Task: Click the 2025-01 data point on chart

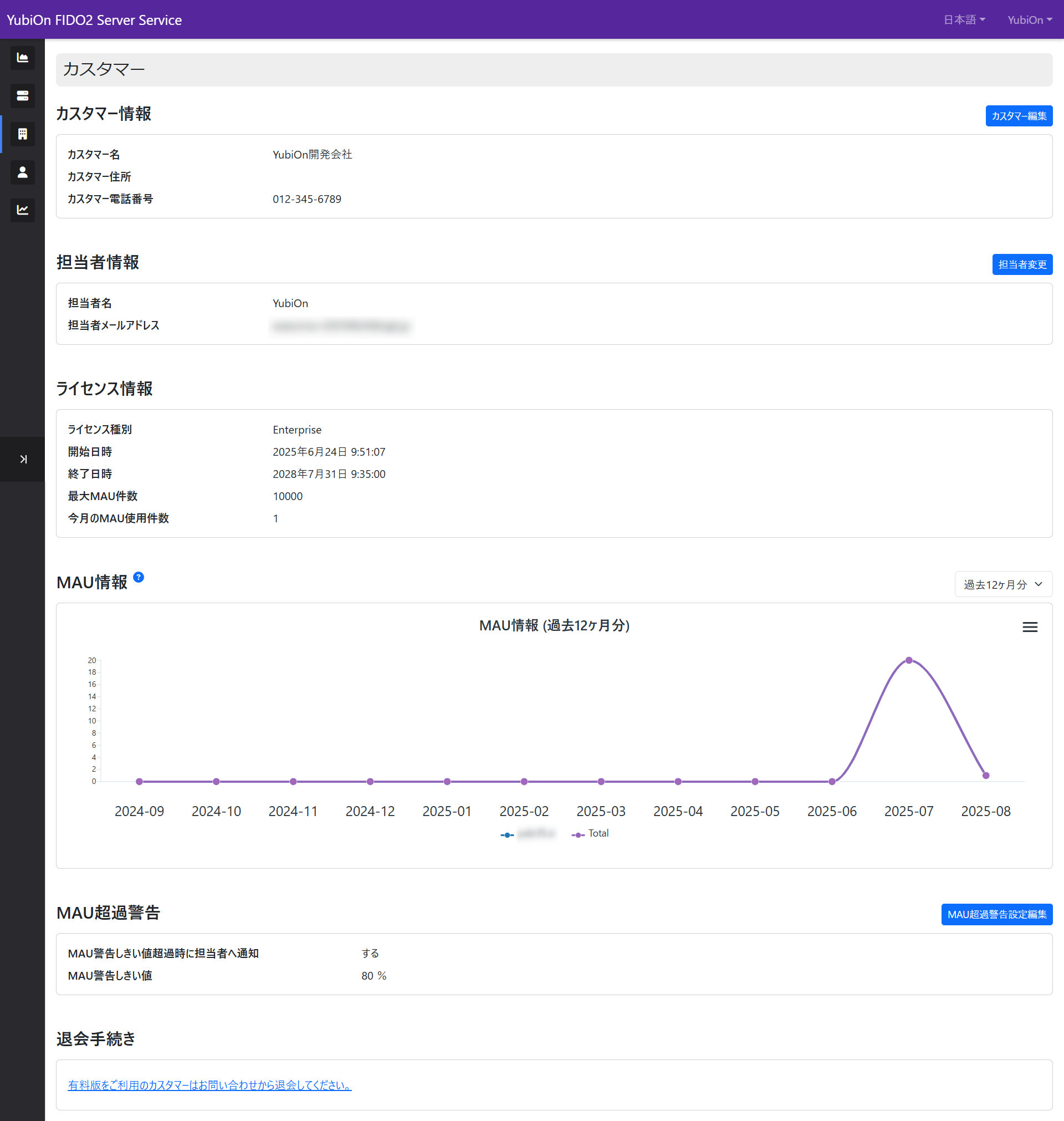Action: [447, 782]
